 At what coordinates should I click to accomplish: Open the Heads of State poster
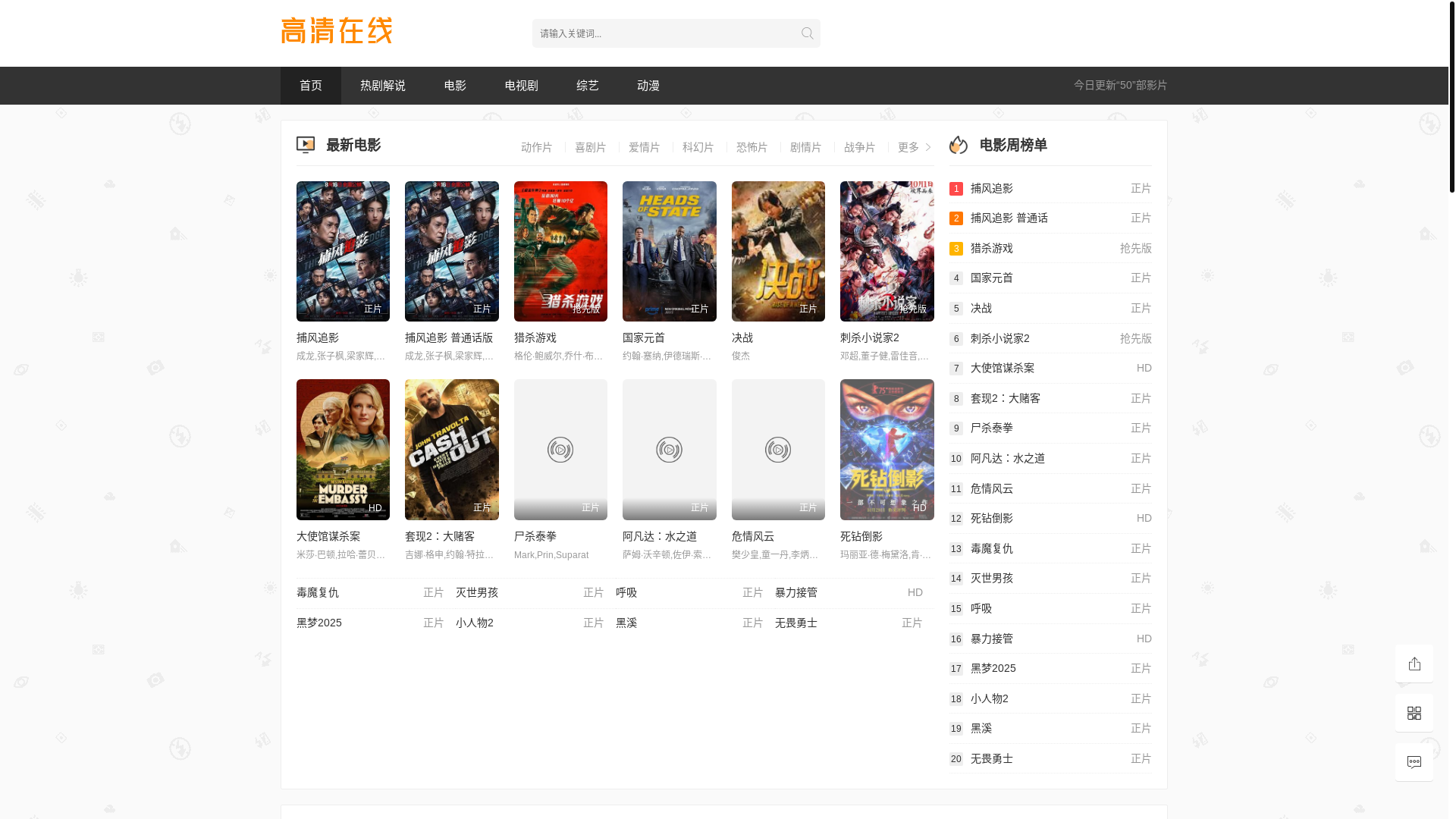670,251
